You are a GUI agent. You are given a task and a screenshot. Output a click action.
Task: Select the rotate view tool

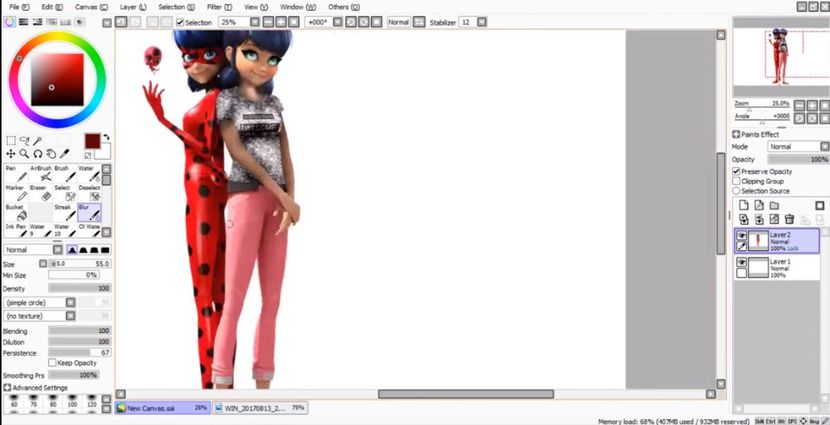point(38,154)
